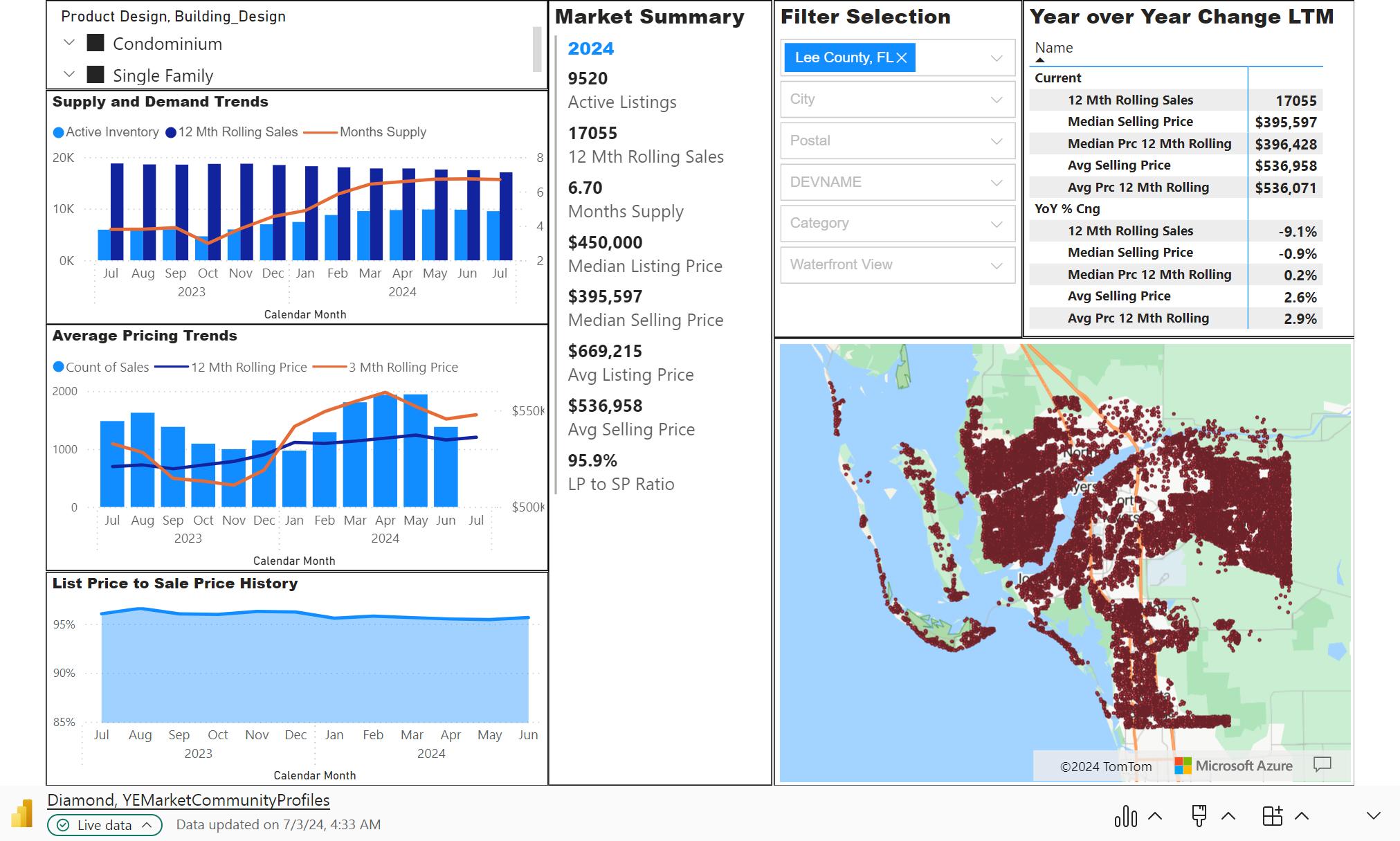The height and width of the screenshot is (841, 1400).
Task: Toggle the Single Family checkbox
Action: [x=96, y=75]
